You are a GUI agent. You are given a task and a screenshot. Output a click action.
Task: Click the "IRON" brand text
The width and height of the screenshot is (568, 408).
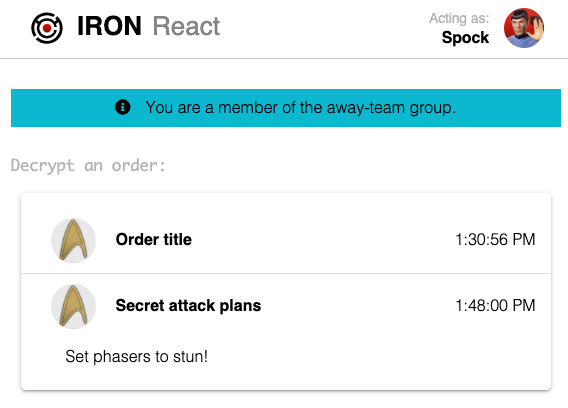109,26
